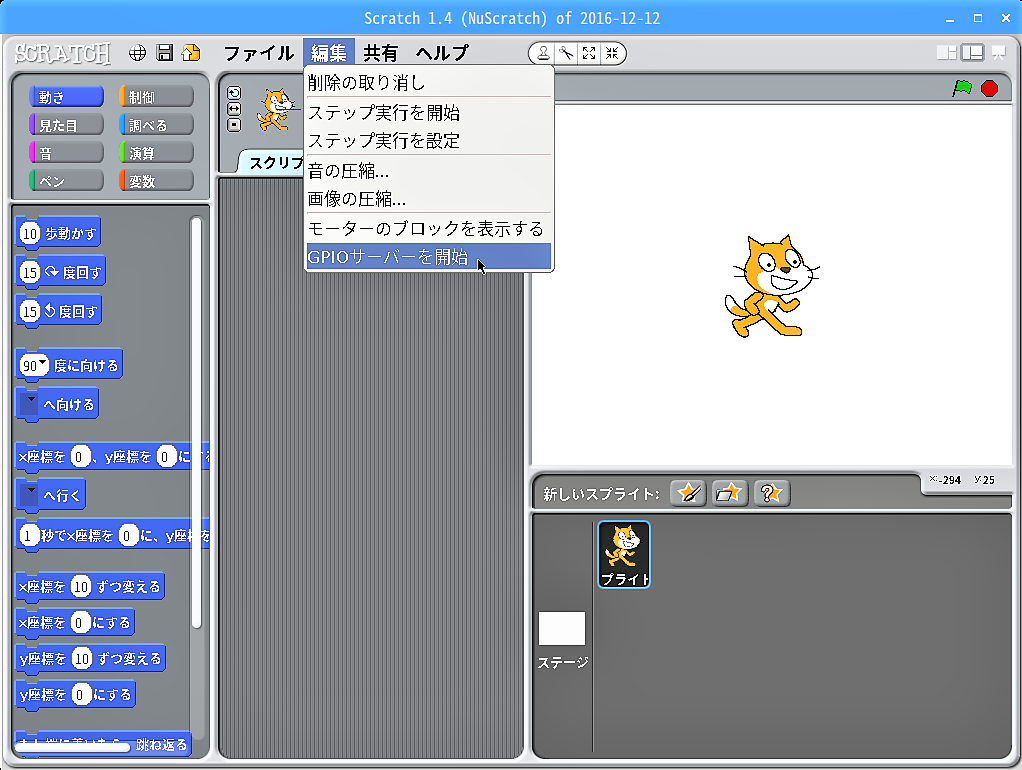The width and height of the screenshot is (1022, 770).
Task: Click the floppy disk save icon
Action: [x=165, y=53]
